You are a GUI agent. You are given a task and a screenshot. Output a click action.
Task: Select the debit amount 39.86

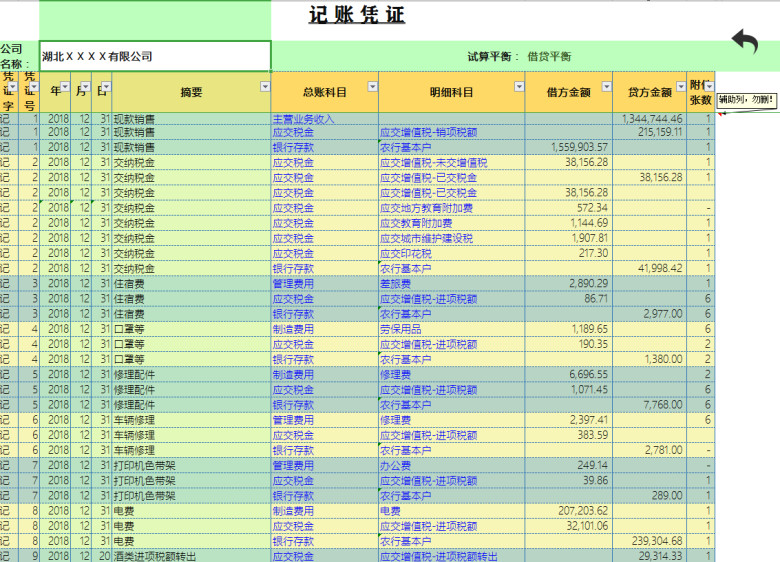click(569, 481)
